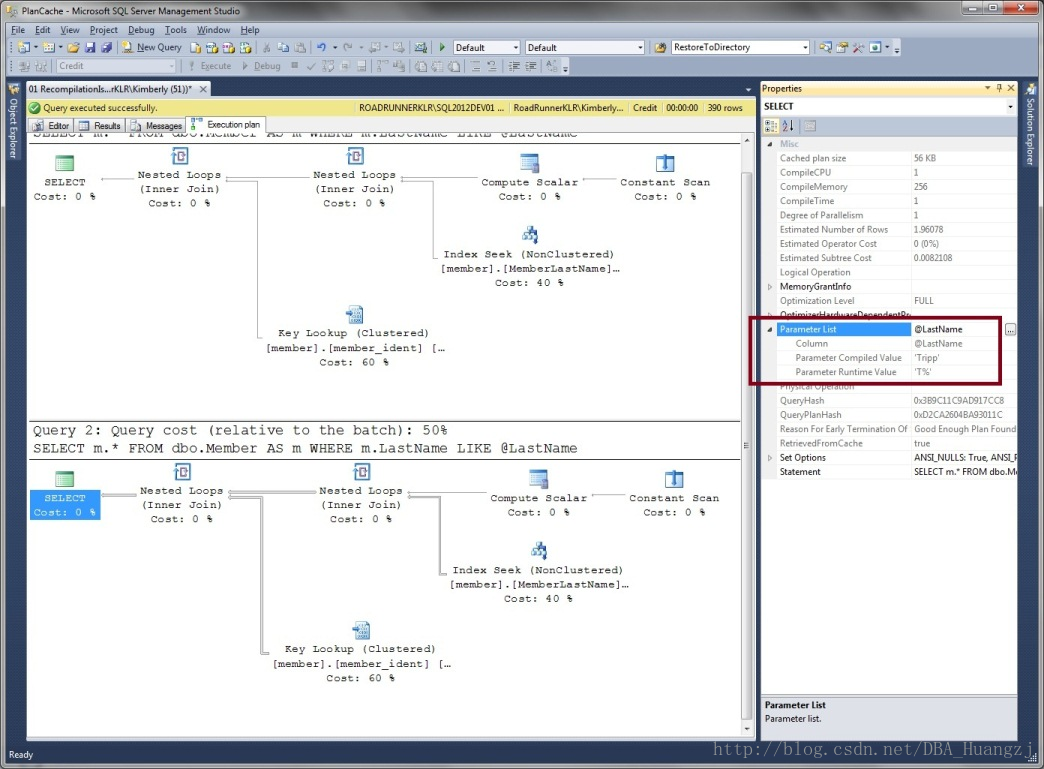Open the first Default configuration dropdown

click(x=515, y=47)
